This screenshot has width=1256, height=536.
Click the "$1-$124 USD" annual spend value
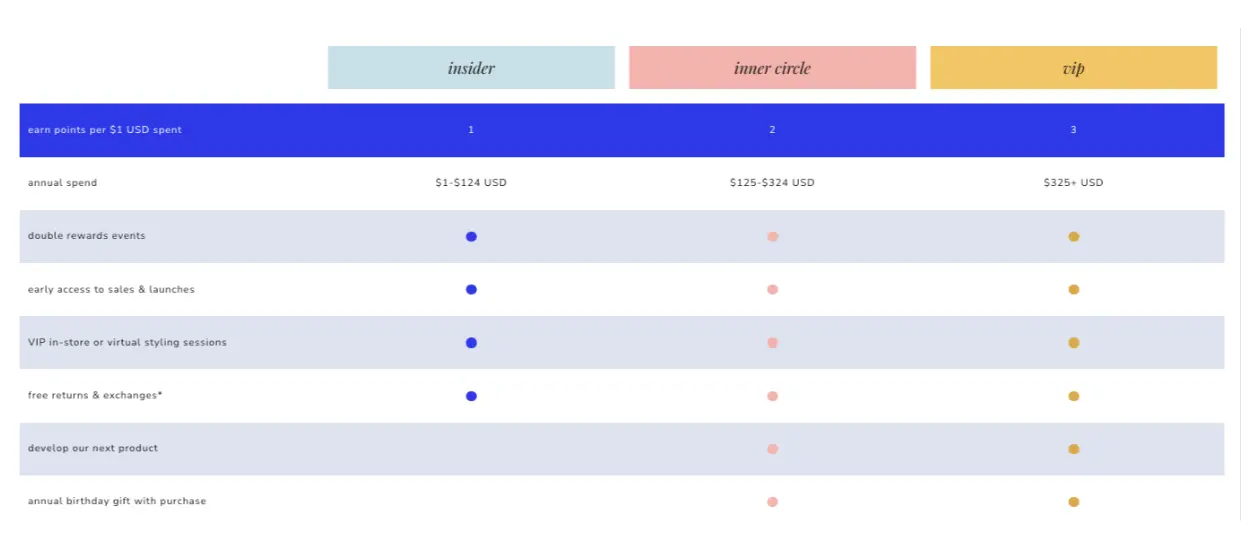[471, 183]
